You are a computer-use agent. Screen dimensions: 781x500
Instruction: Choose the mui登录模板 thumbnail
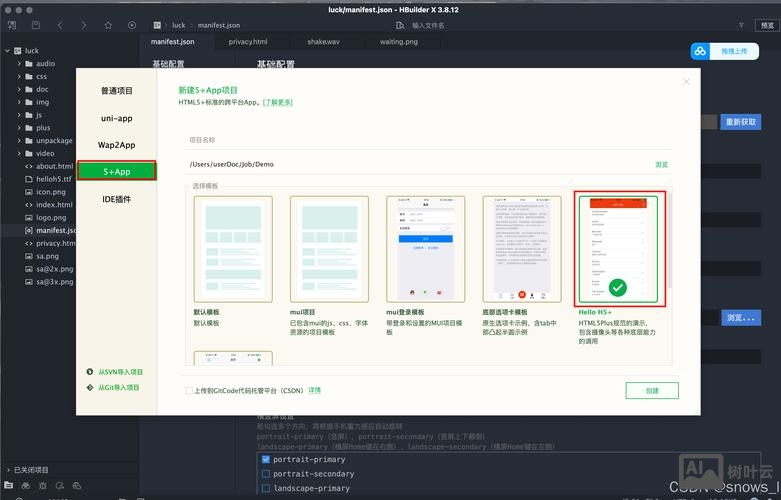pyautogui.click(x=426, y=249)
